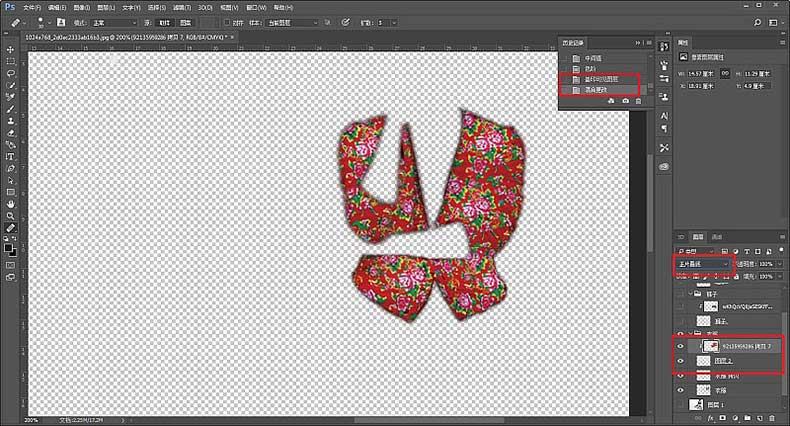Click the 图案 button in options bar
The height and width of the screenshot is (426, 790).
[x=186, y=22]
